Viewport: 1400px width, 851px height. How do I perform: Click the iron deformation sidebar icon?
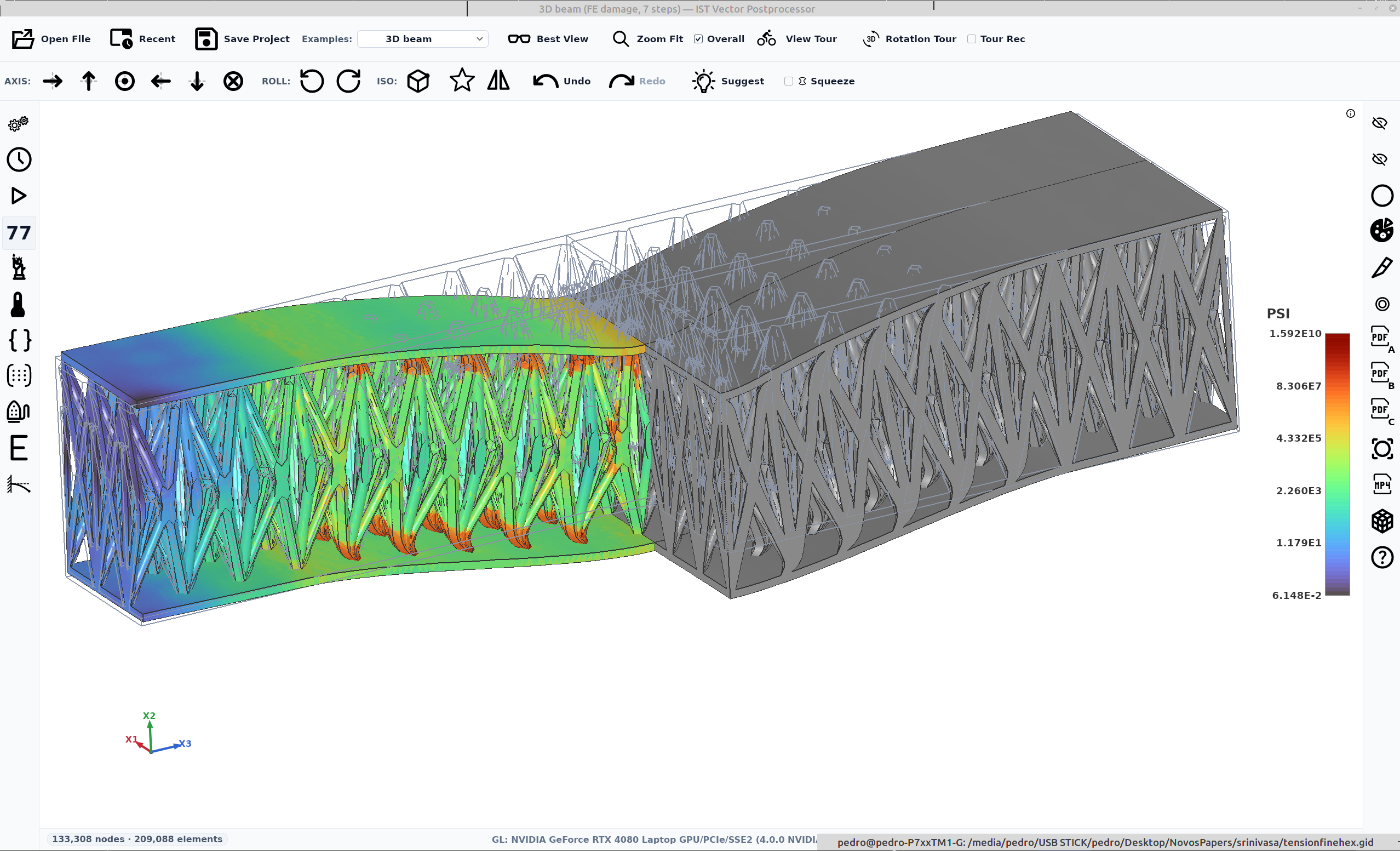tap(19, 412)
